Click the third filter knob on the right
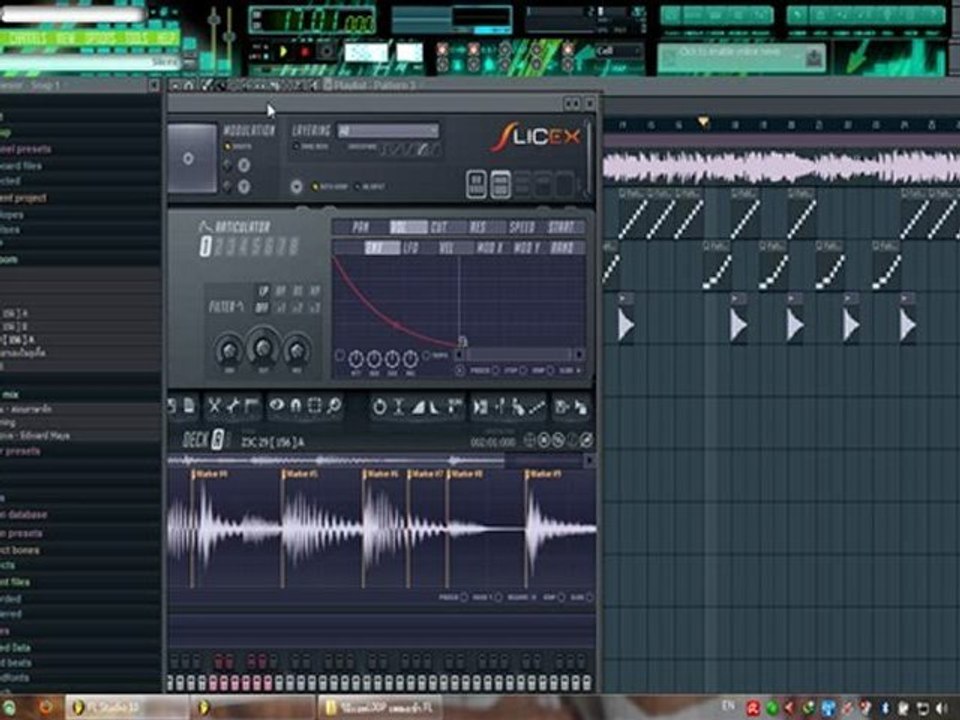Screen dimensions: 960x720 [297, 351]
